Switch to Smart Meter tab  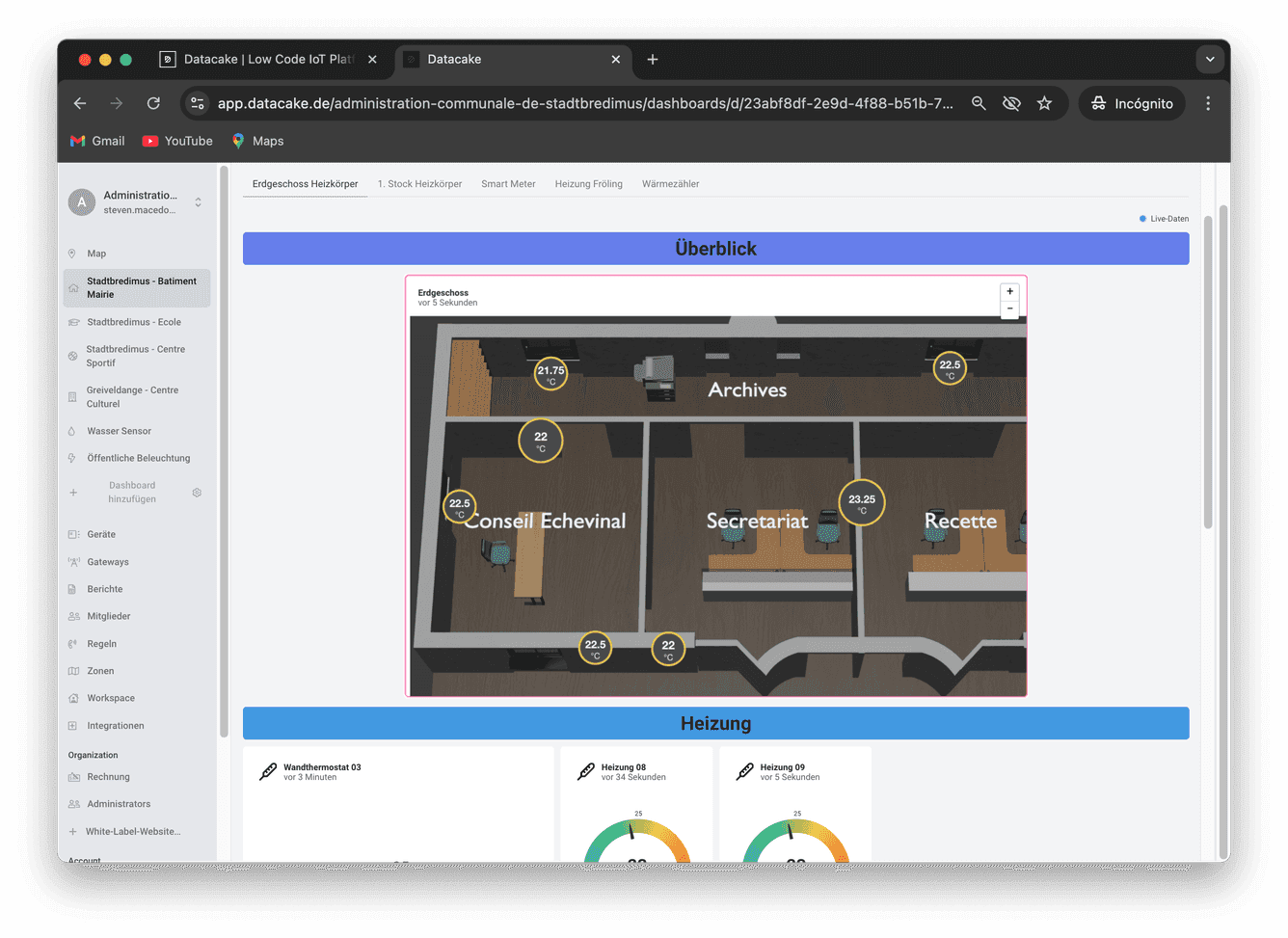[508, 184]
